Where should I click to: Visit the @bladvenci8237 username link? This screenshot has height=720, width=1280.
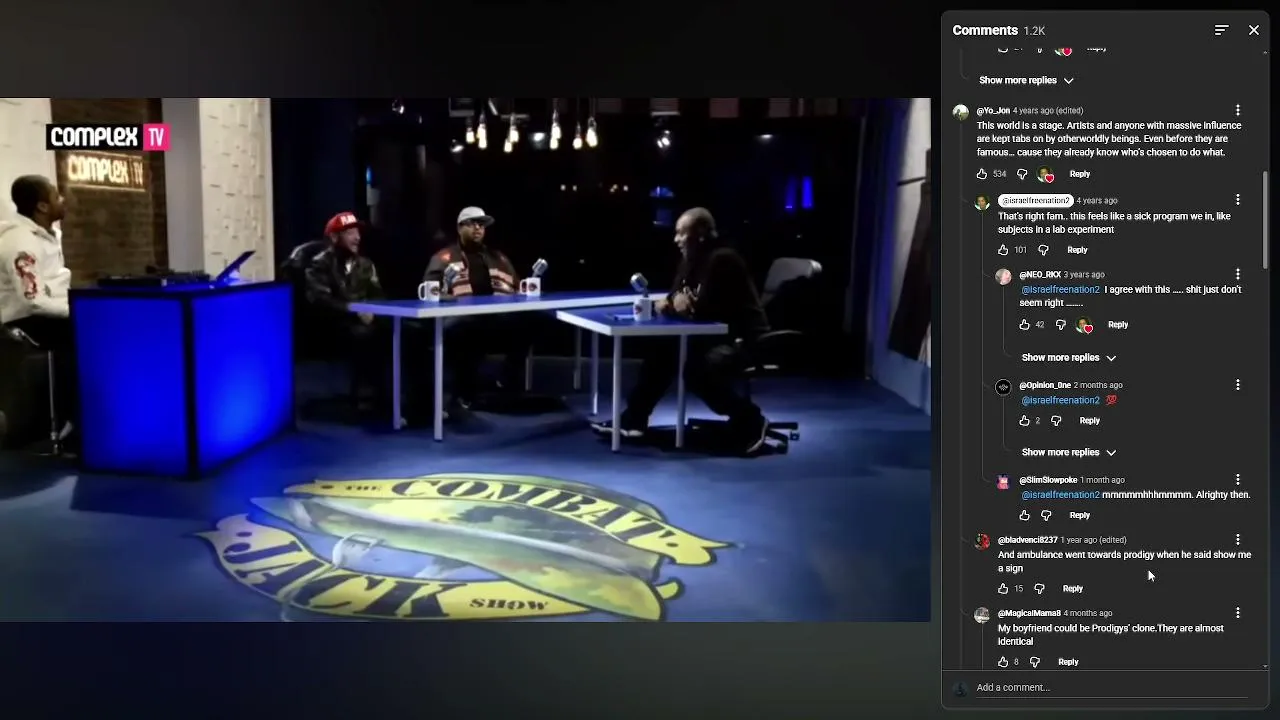(x=1027, y=540)
